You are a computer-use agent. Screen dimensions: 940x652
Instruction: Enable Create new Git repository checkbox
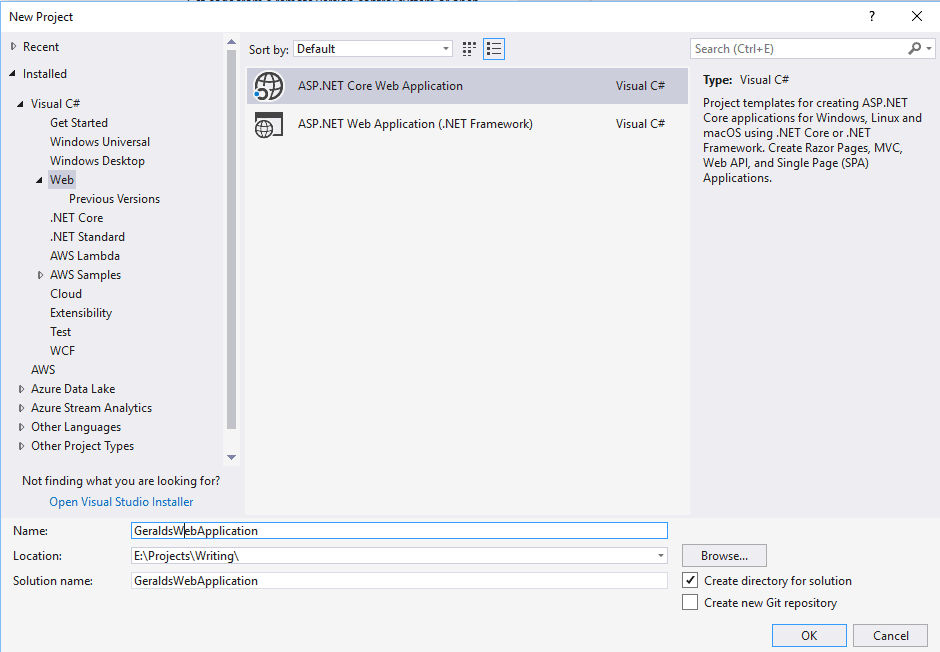tap(690, 602)
